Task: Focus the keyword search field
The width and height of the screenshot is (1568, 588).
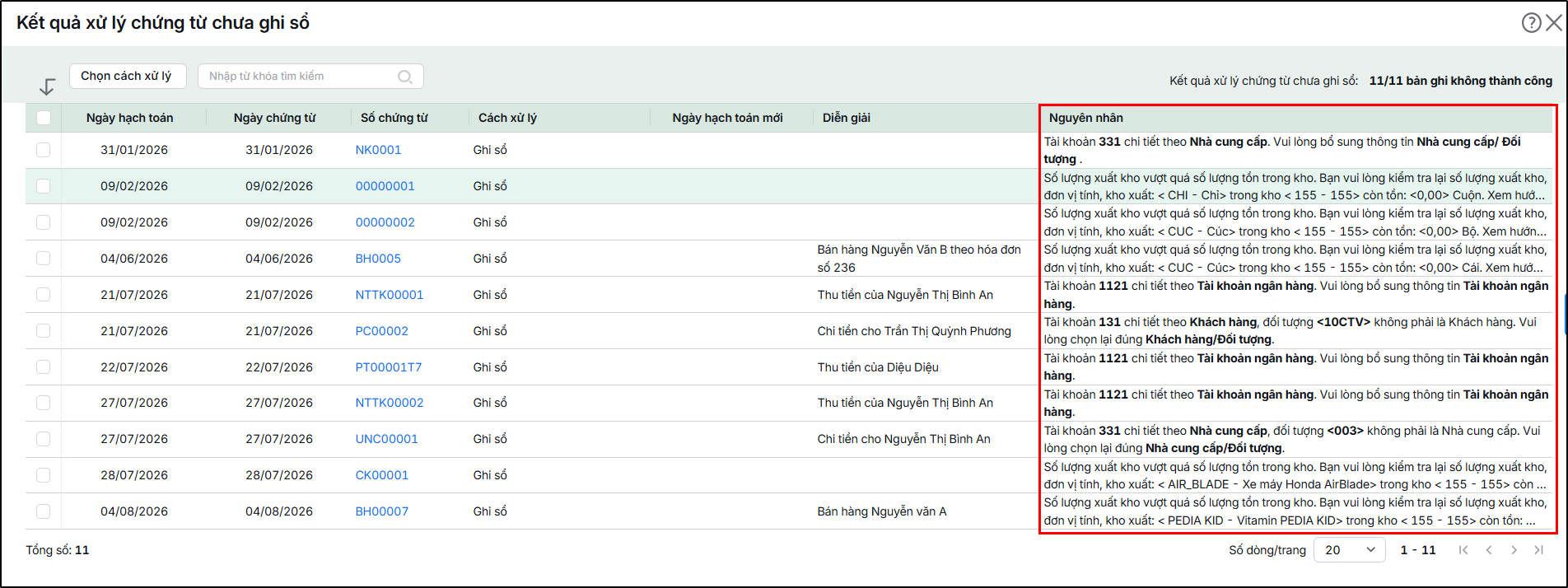Action: coord(310,76)
